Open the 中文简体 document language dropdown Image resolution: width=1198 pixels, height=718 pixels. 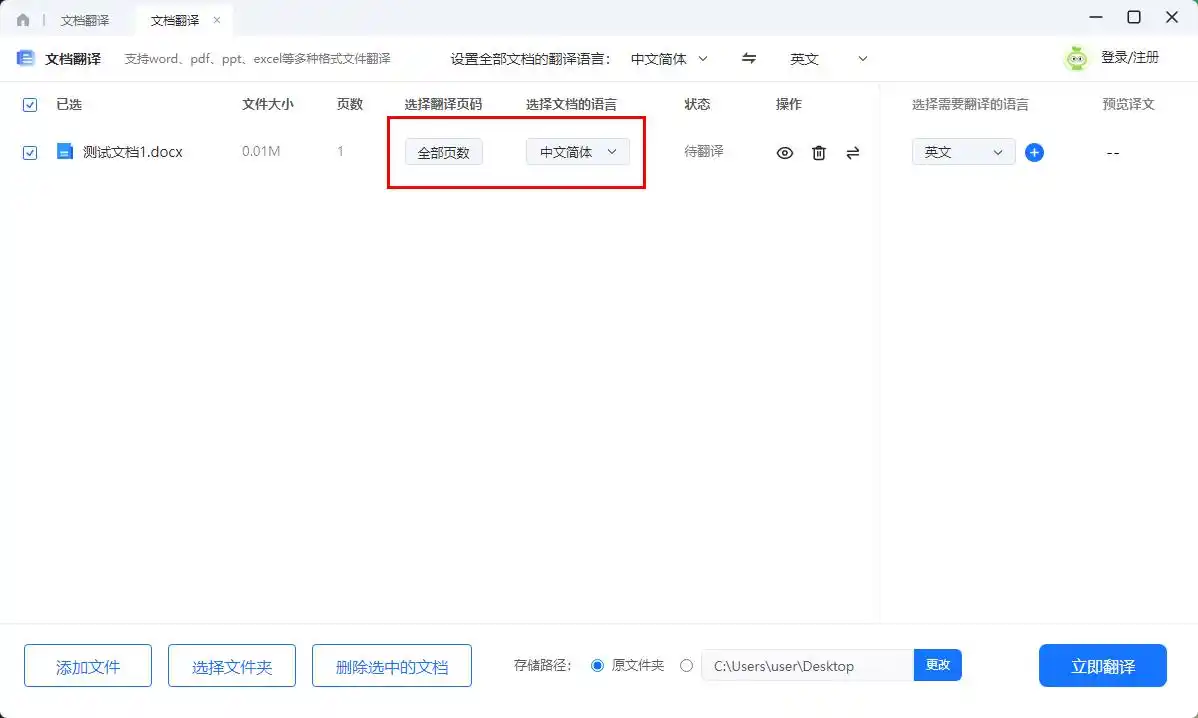click(577, 152)
